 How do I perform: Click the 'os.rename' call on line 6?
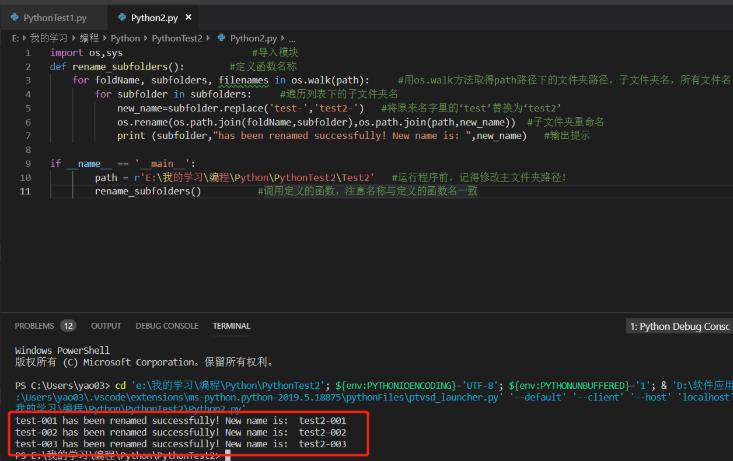point(143,122)
